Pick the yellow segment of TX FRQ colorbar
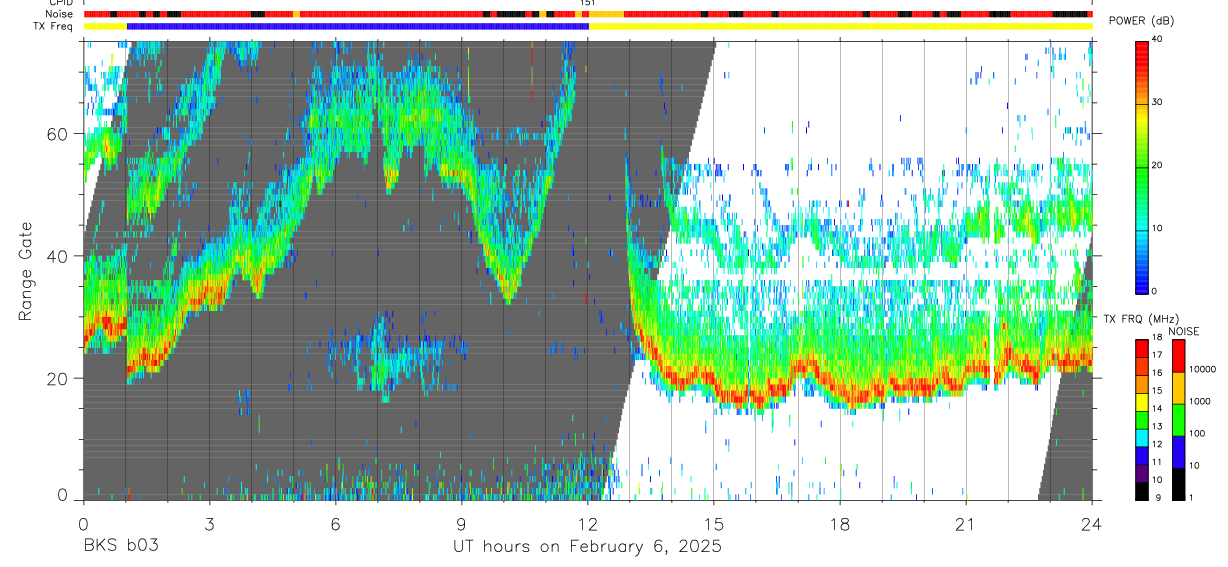Image resolution: width=1228 pixels, height=567 pixels. [1141, 402]
